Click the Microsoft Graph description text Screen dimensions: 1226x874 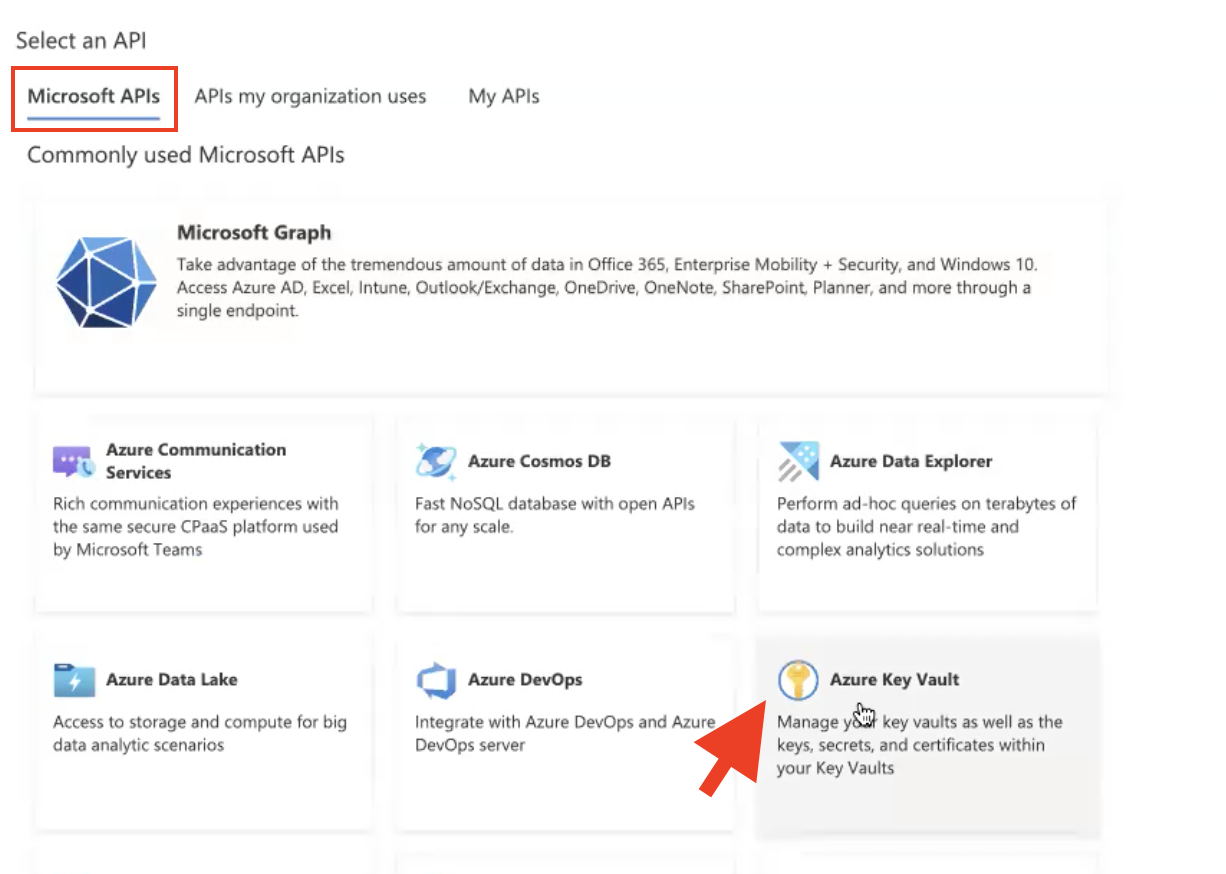pyautogui.click(x=607, y=288)
